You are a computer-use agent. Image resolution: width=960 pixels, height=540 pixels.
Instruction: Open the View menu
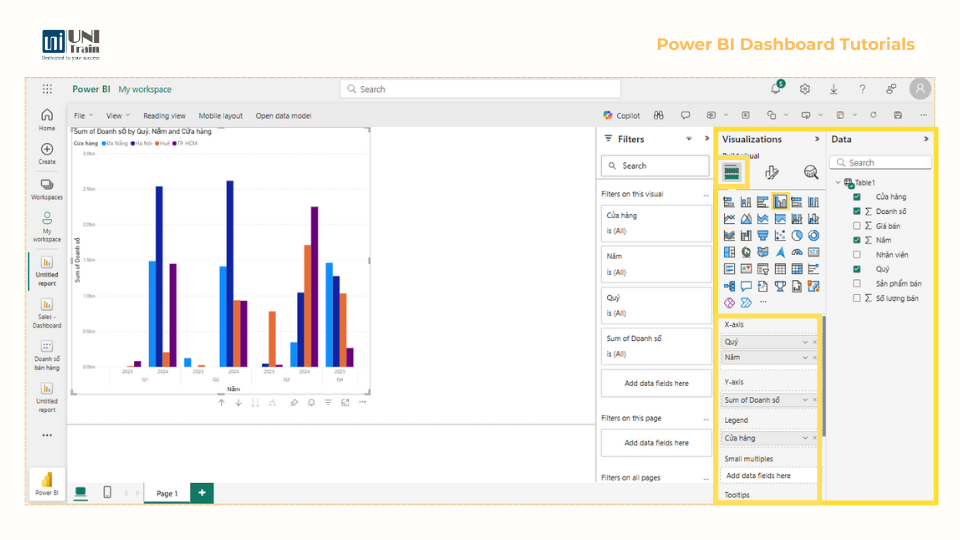118,116
